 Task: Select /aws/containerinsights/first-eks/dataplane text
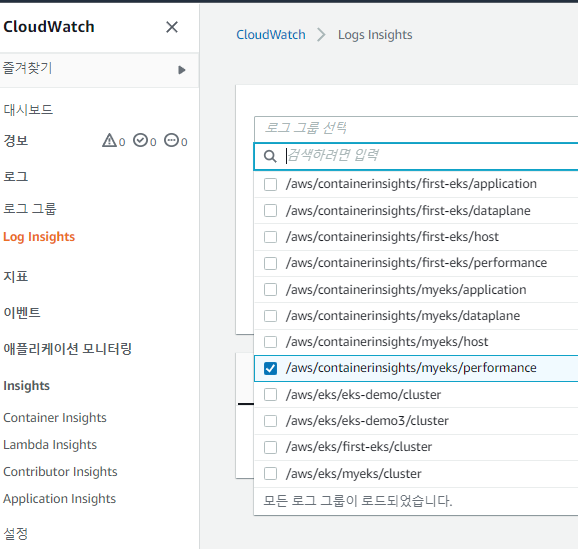(x=408, y=211)
